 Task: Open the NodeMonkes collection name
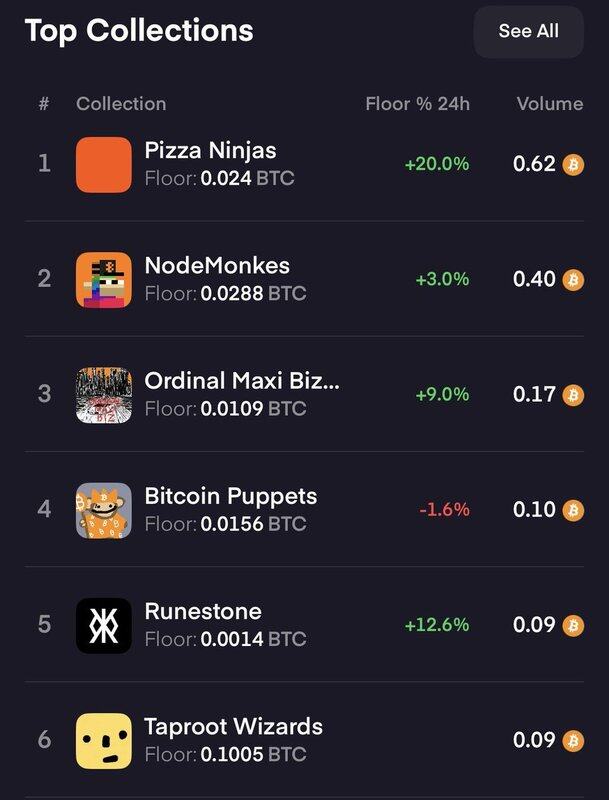[217, 266]
